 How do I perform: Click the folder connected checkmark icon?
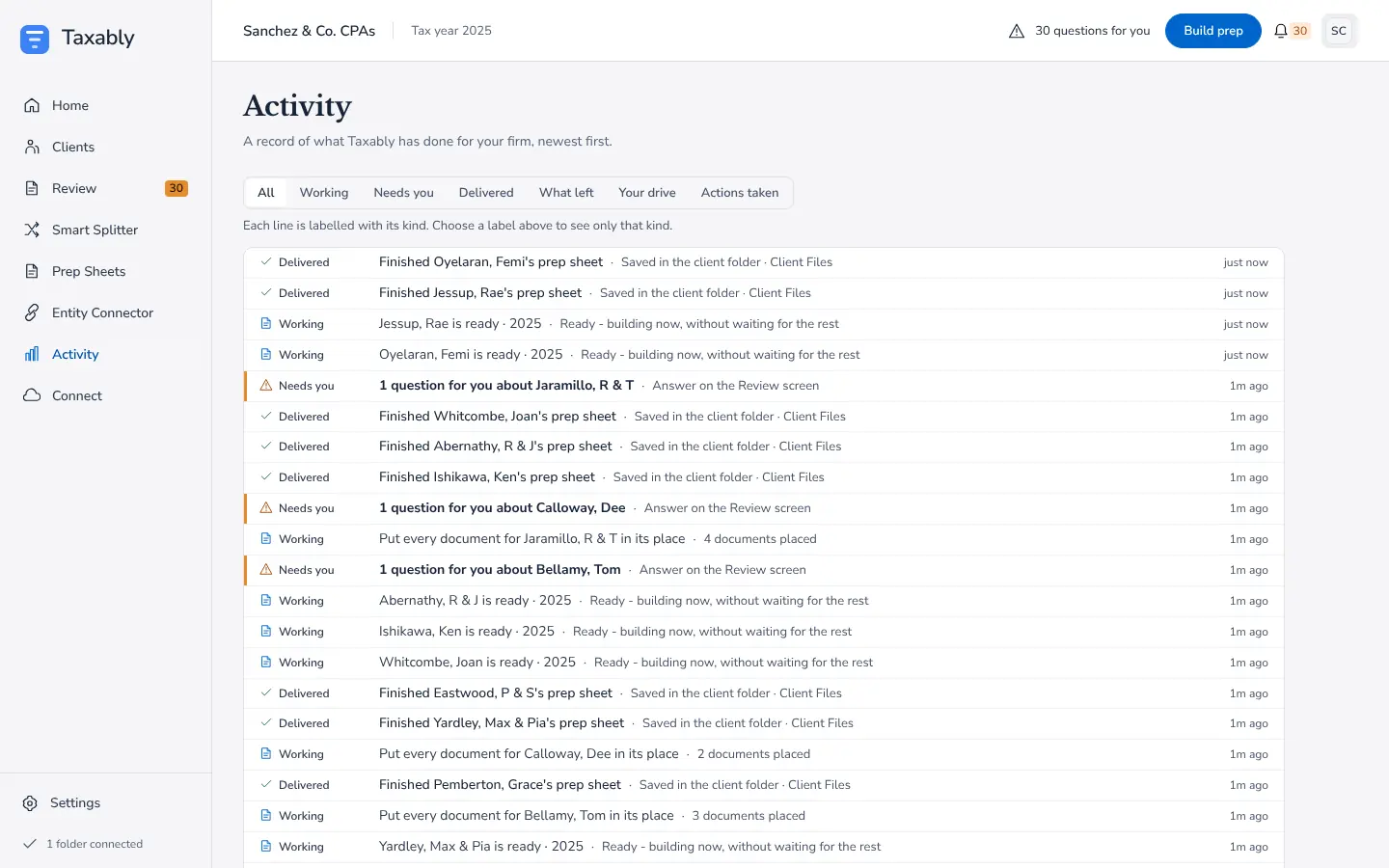click(30, 844)
